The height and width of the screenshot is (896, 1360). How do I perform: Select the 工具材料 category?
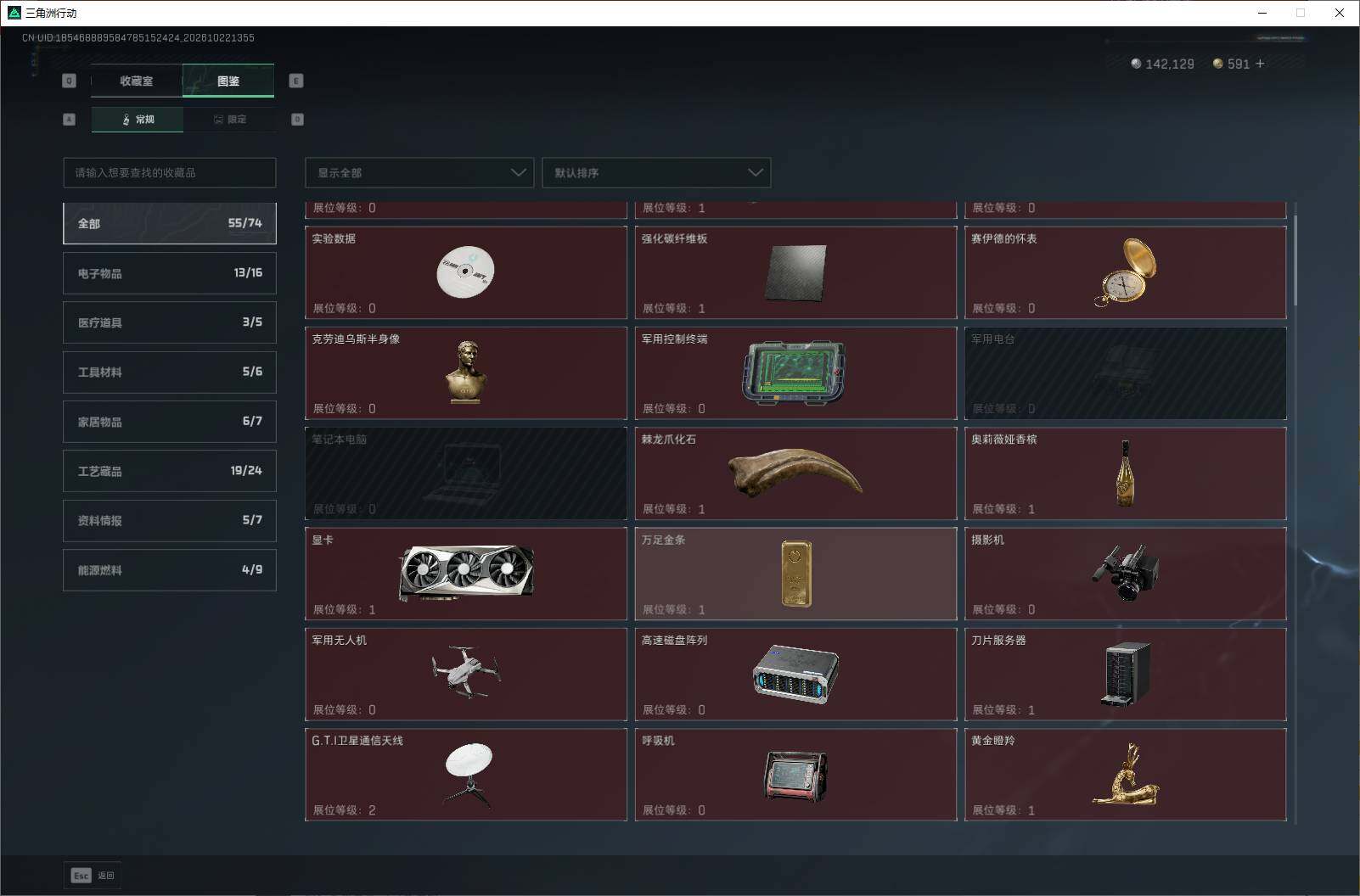click(170, 372)
